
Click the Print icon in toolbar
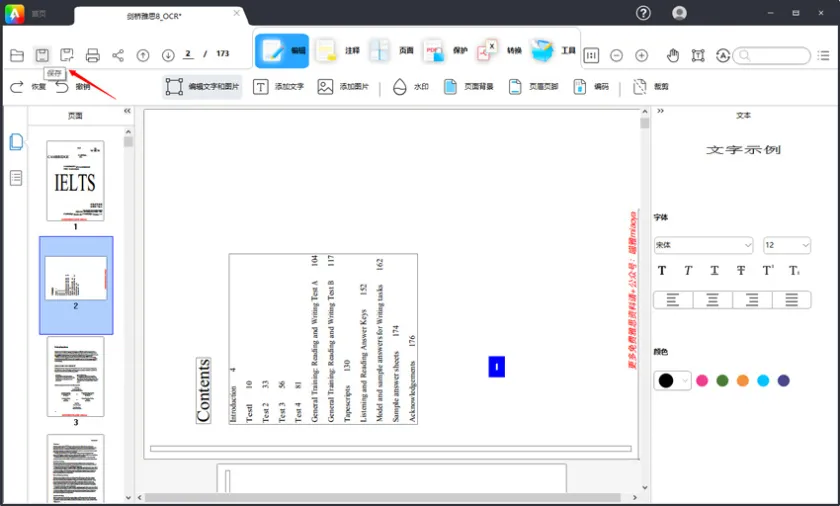(93, 55)
